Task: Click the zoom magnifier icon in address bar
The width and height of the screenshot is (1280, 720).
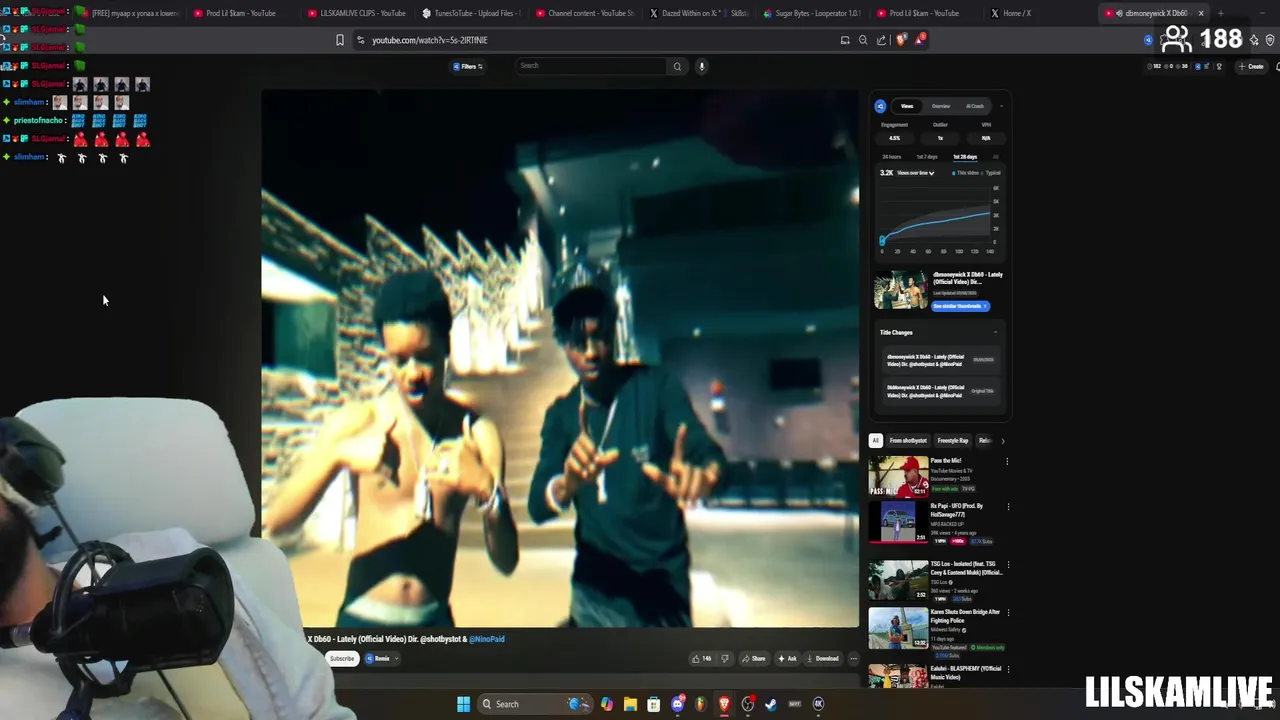Action: 863,40
